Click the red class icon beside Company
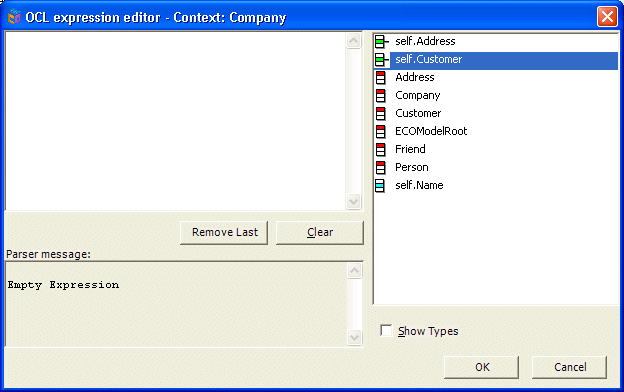The image size is (624, 392). pos(380,96)
